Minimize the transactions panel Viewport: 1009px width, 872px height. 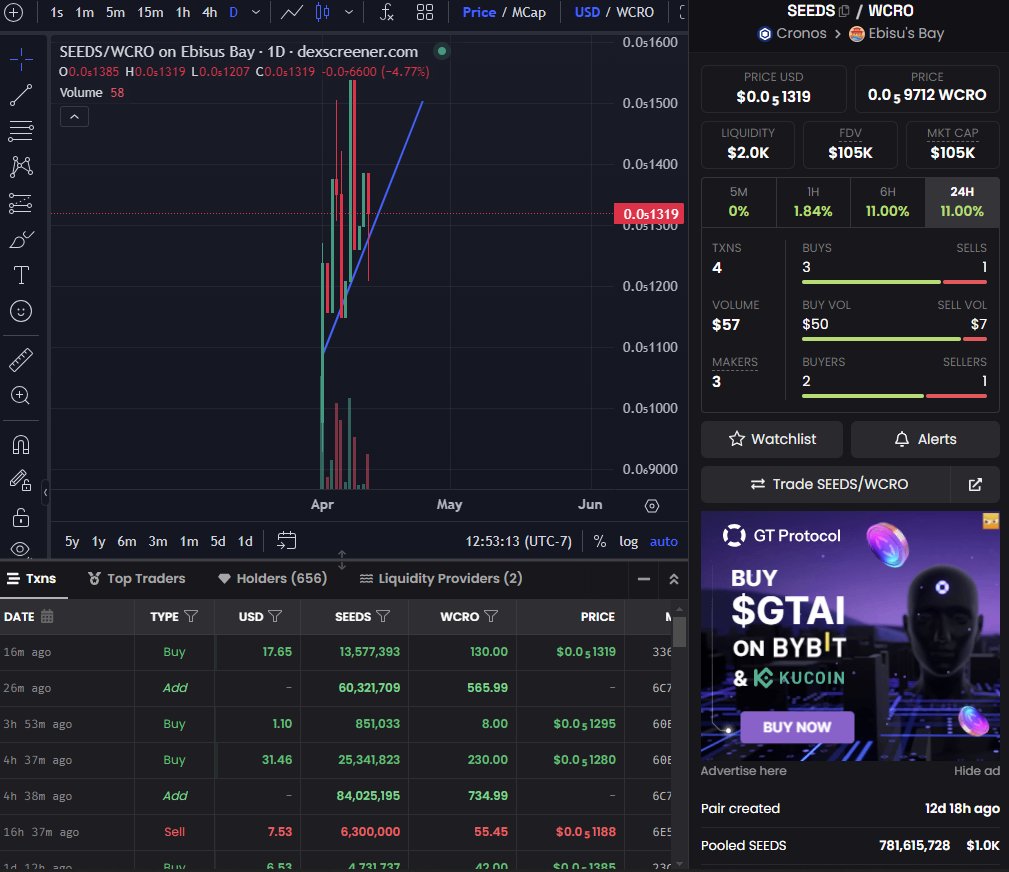point(643,579)
